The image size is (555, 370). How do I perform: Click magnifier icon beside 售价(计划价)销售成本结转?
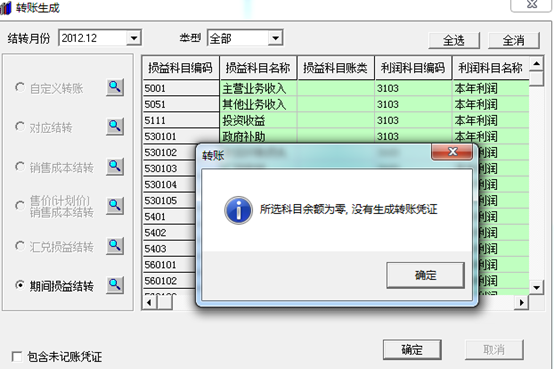[115, 206]
